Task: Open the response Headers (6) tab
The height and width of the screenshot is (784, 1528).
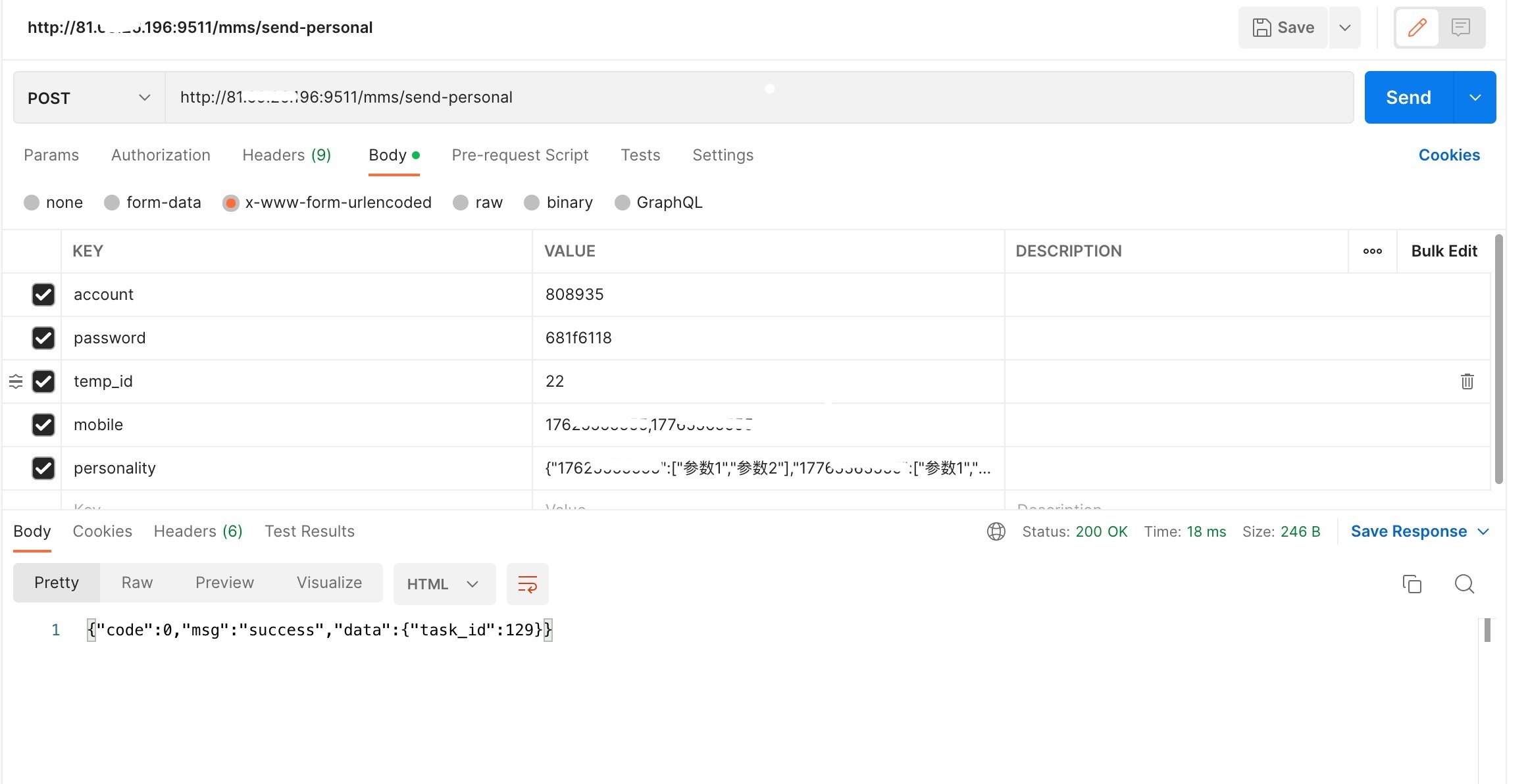Action: point(198,531)
